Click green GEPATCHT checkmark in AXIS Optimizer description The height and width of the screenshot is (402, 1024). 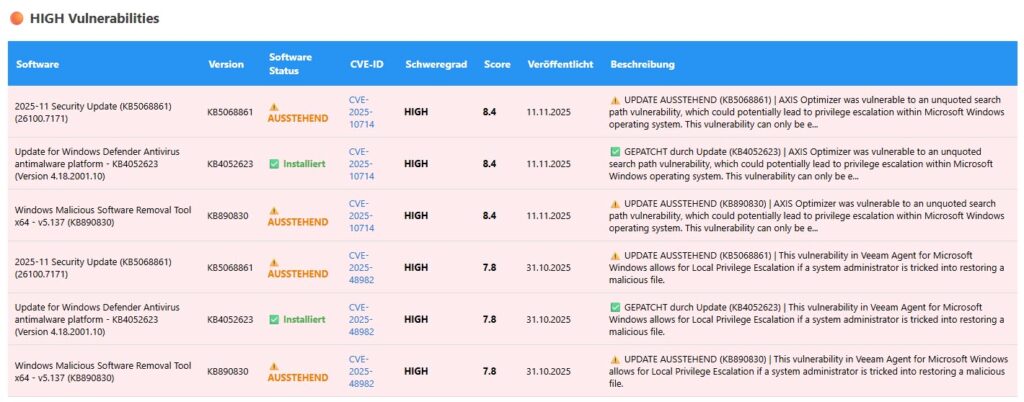pos(615,151)
